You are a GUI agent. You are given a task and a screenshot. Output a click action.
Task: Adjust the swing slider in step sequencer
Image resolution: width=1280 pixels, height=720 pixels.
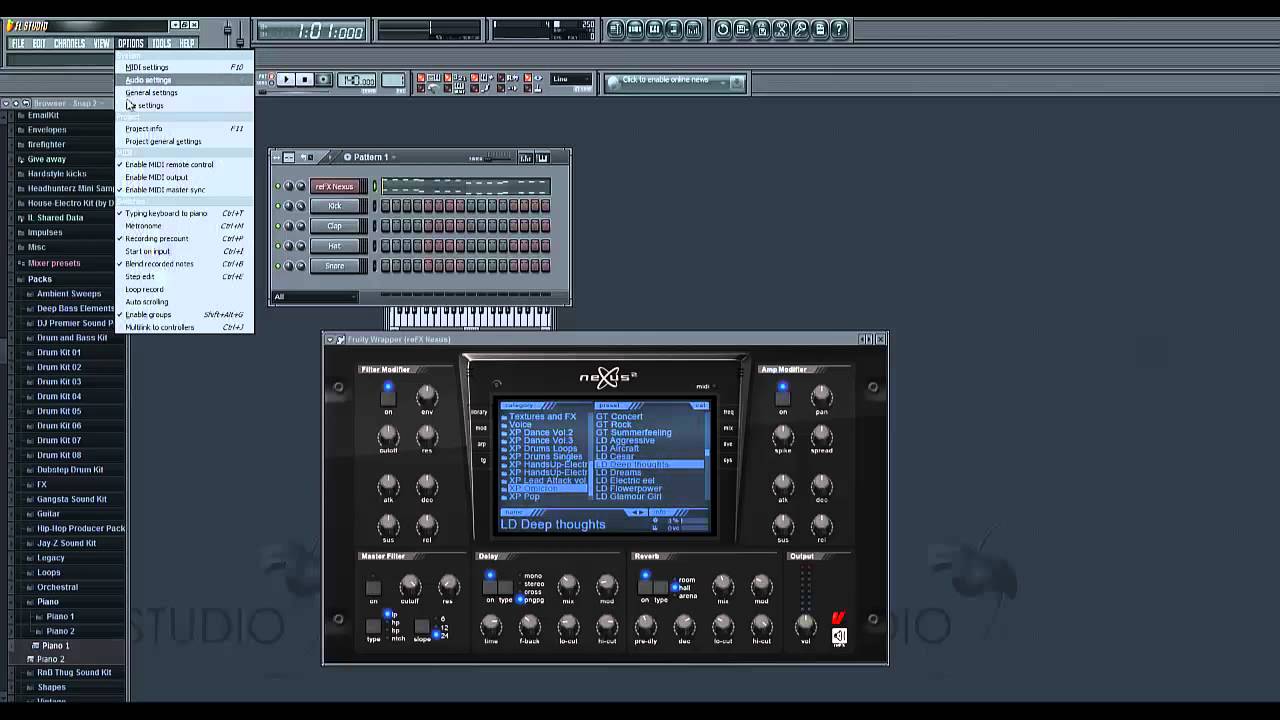click(x=499, y=158)
